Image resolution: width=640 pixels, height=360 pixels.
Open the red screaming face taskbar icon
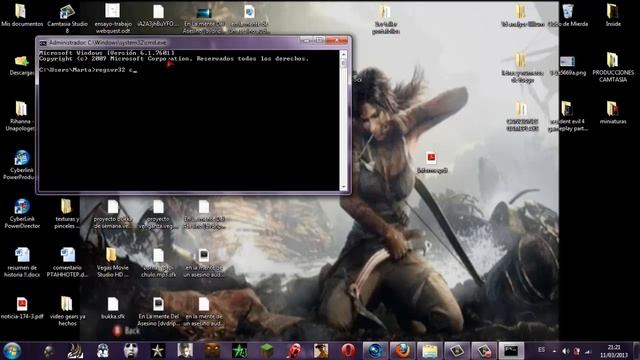(x=294, y=351)
